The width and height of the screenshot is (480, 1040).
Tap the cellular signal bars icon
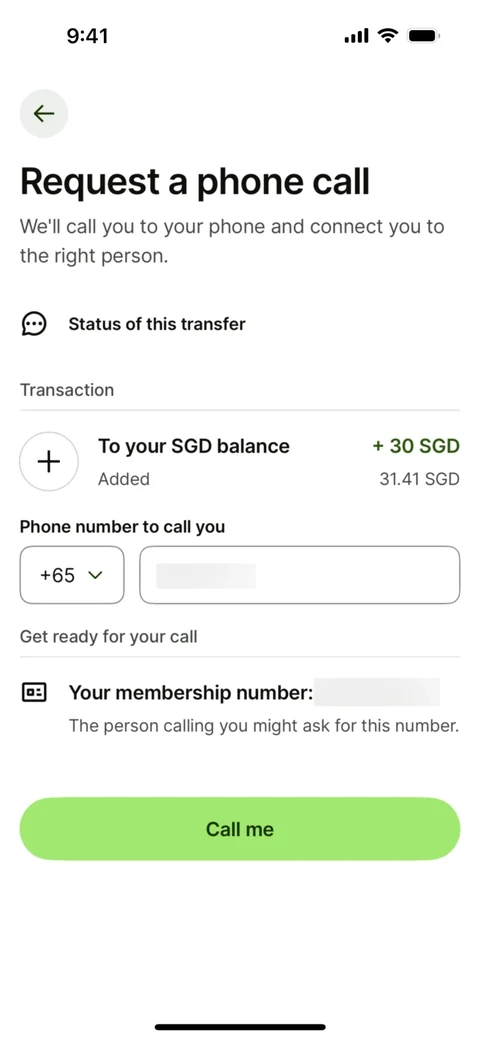(x=356, y=36)
